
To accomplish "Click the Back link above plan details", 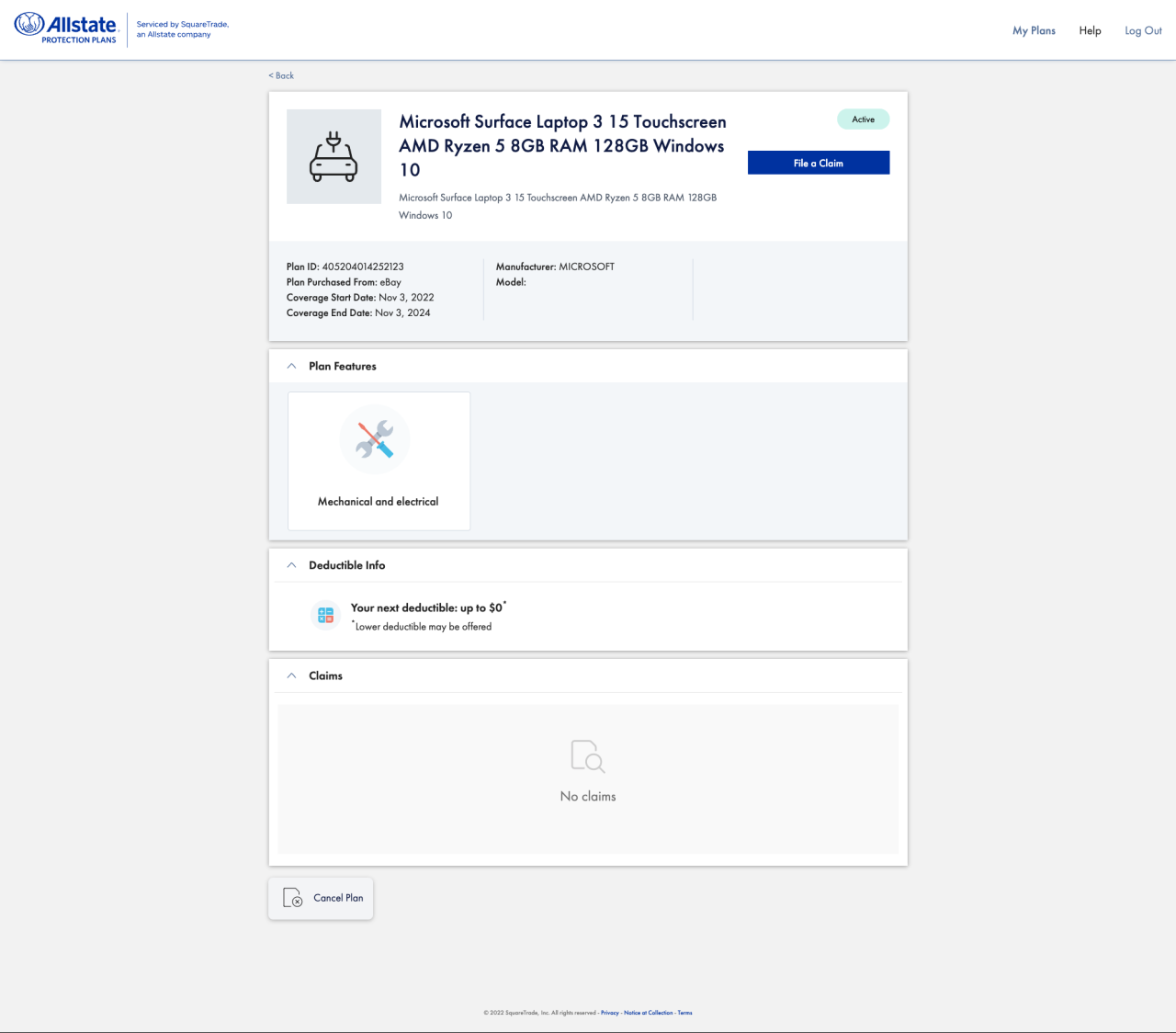I will (x=281, y=75).
